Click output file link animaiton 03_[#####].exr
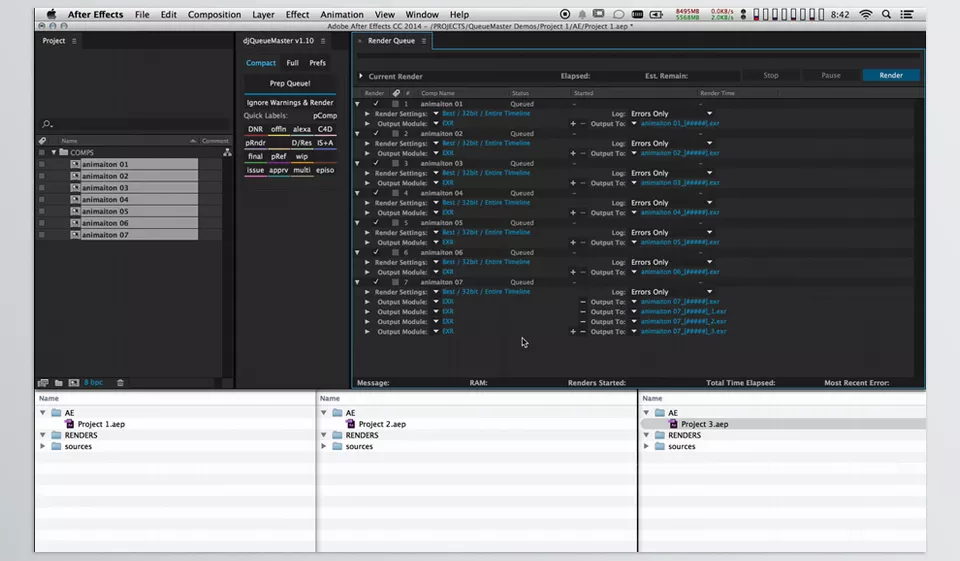The image size is (960, 561). coord(680,183)
